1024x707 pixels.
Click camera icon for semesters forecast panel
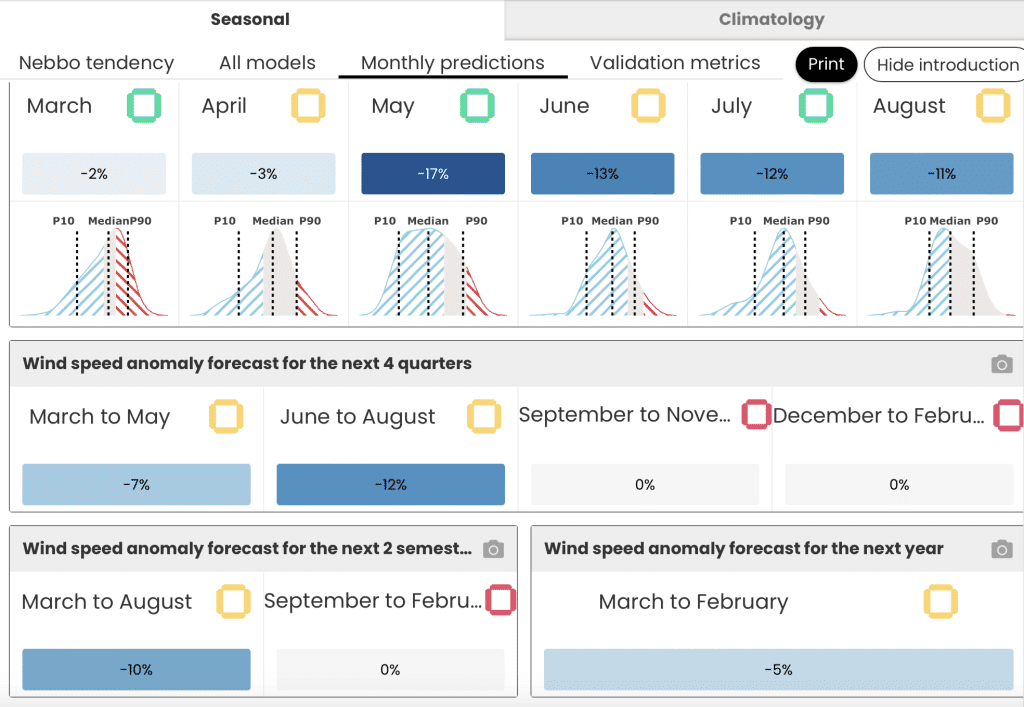point(493,549)
